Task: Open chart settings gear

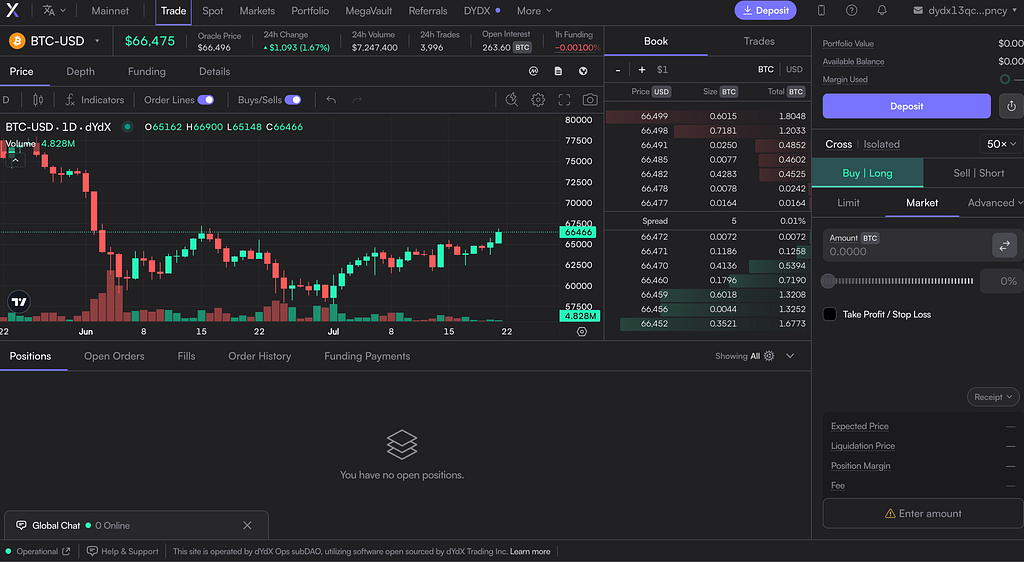Action: [x=538, y=100]
